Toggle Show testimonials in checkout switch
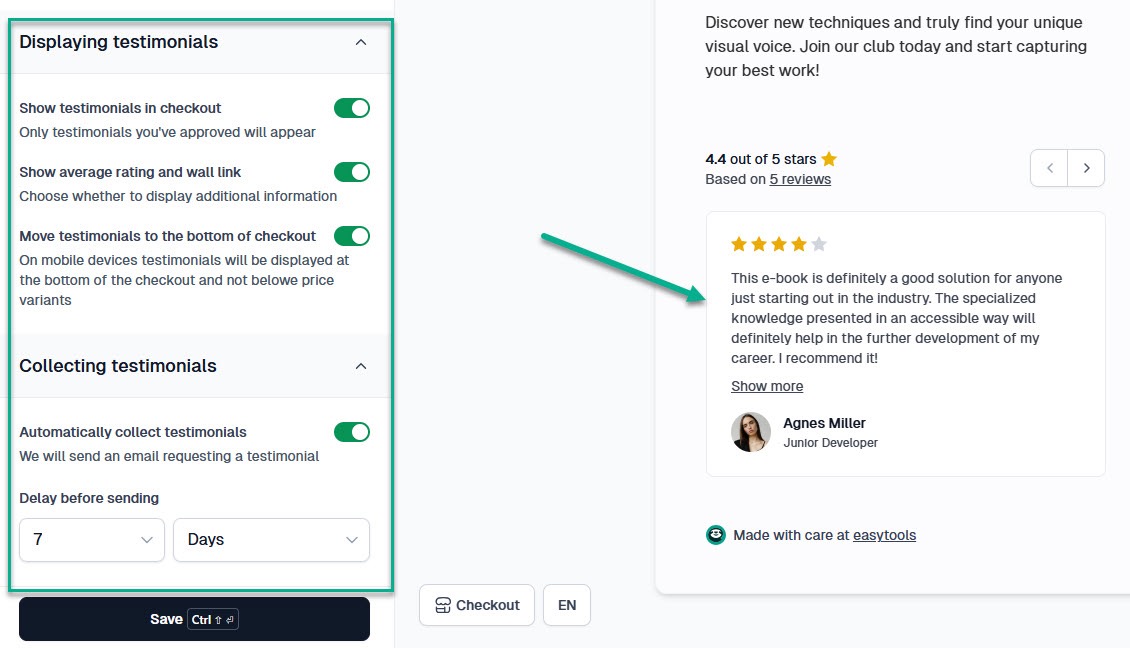Image resolution: width=1130 pixels, height=648 pixels. click(352, 108)
